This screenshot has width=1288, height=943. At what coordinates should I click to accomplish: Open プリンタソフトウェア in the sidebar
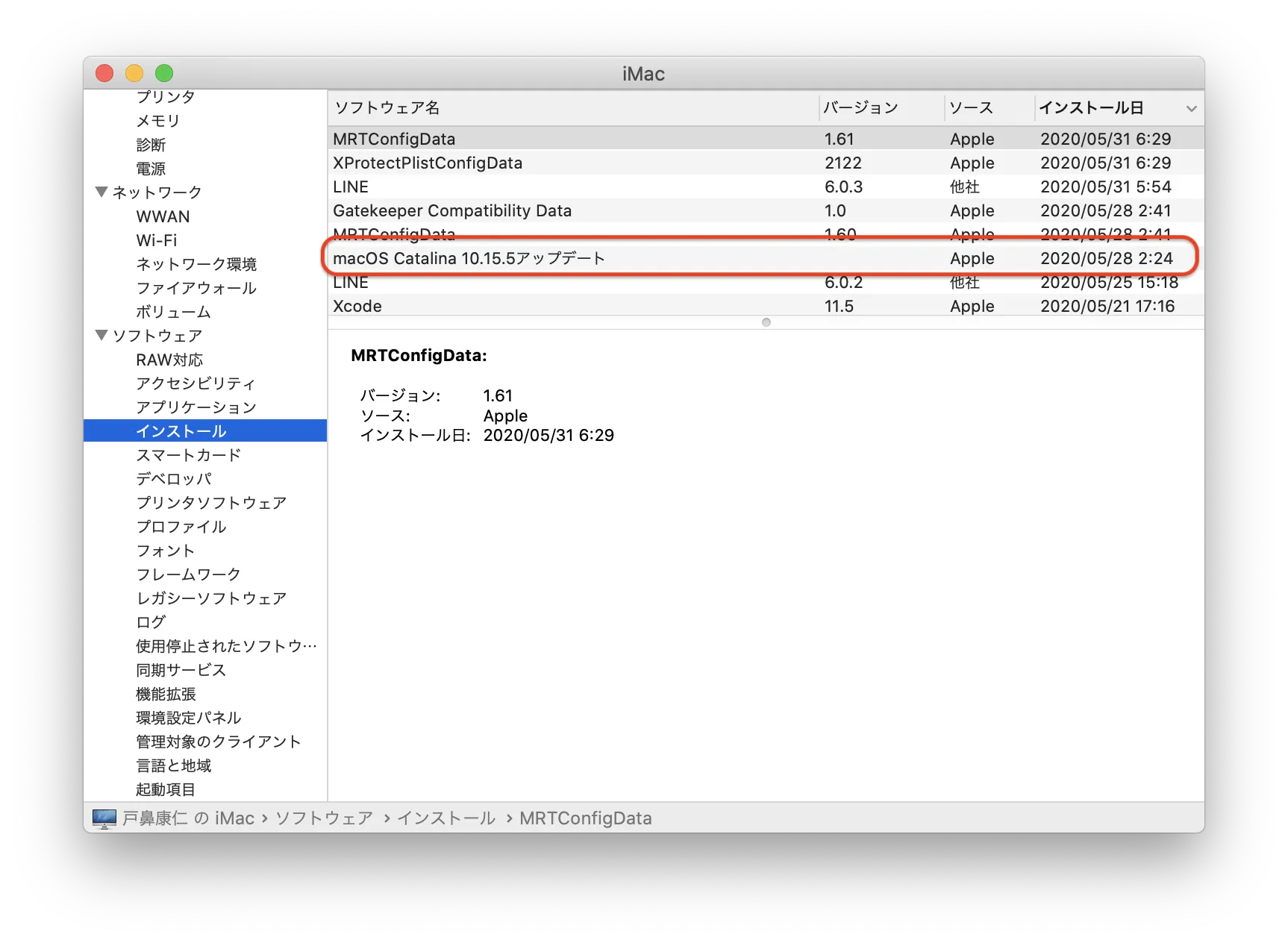pyautogui.click(x=211, y=503)
